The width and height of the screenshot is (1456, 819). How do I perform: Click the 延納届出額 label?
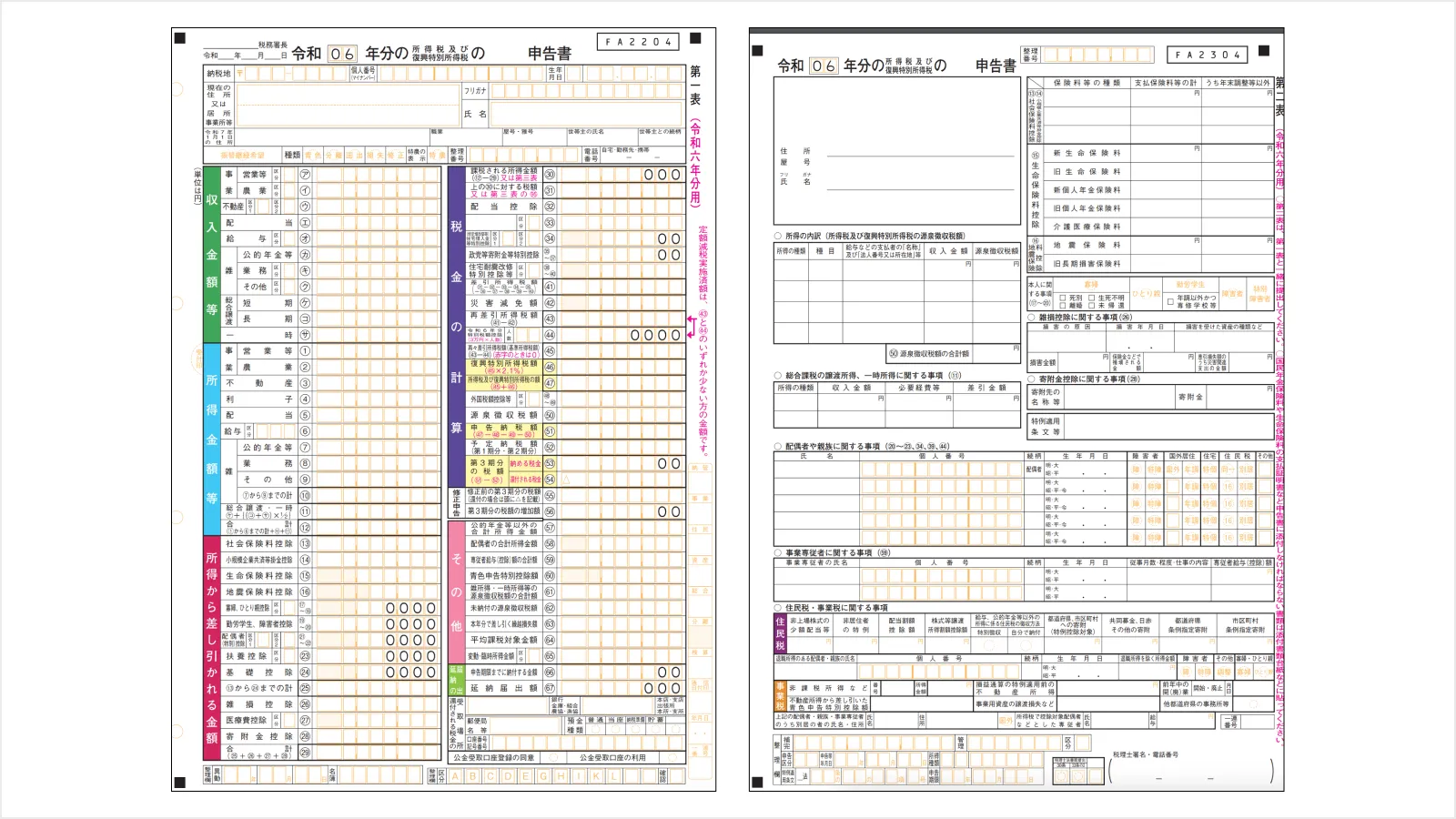[504, 688]
